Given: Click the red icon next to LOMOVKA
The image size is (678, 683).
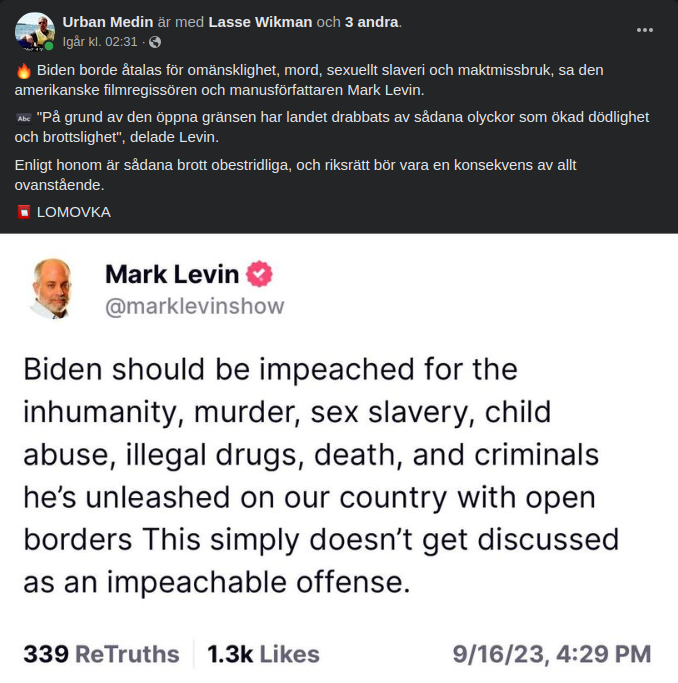Looking at the screenshot, I should [24, 212].
